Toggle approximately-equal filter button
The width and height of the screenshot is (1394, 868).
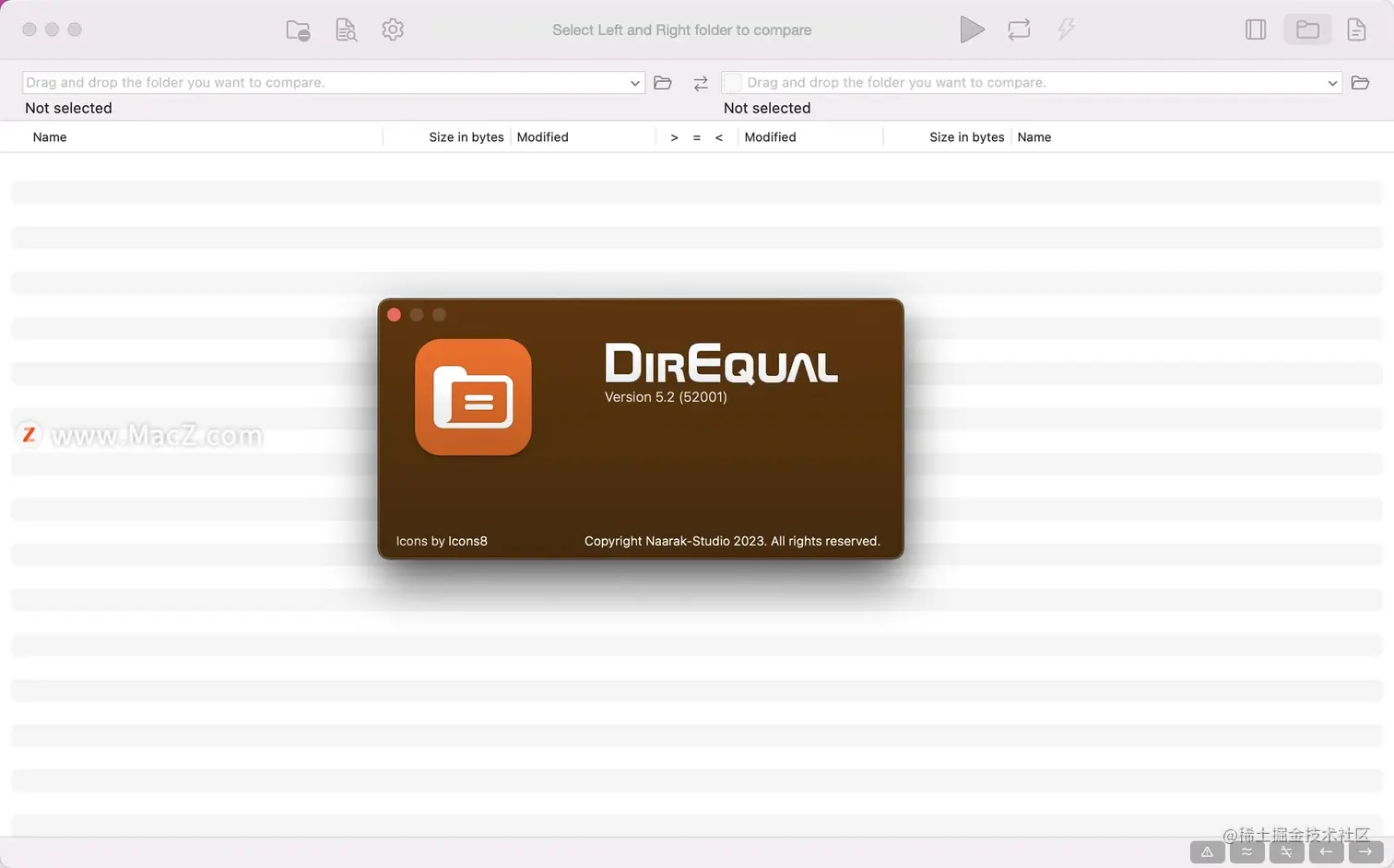(x=1246, y=851)
